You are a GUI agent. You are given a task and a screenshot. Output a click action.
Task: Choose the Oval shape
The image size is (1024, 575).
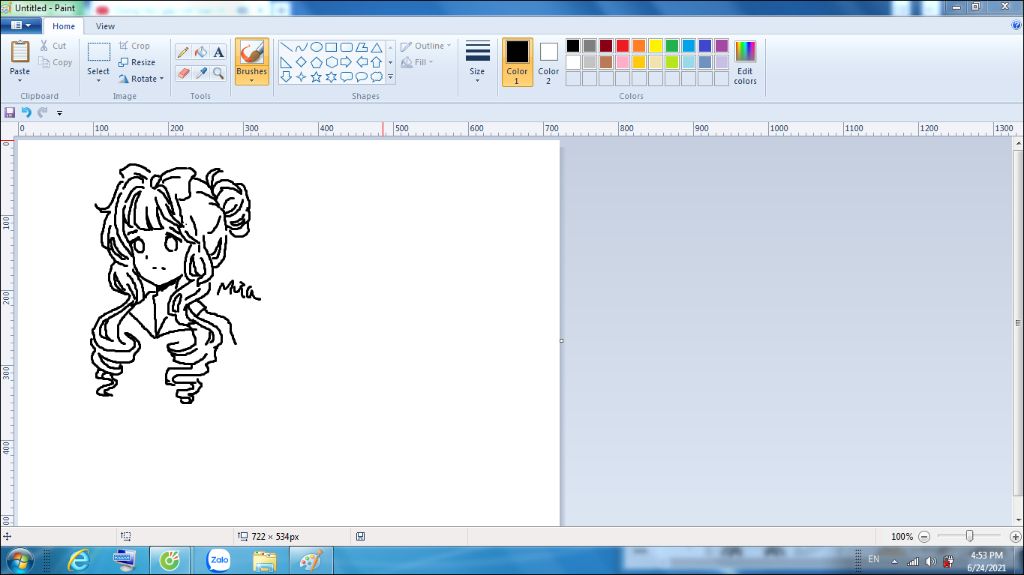[x=316, y=48]
